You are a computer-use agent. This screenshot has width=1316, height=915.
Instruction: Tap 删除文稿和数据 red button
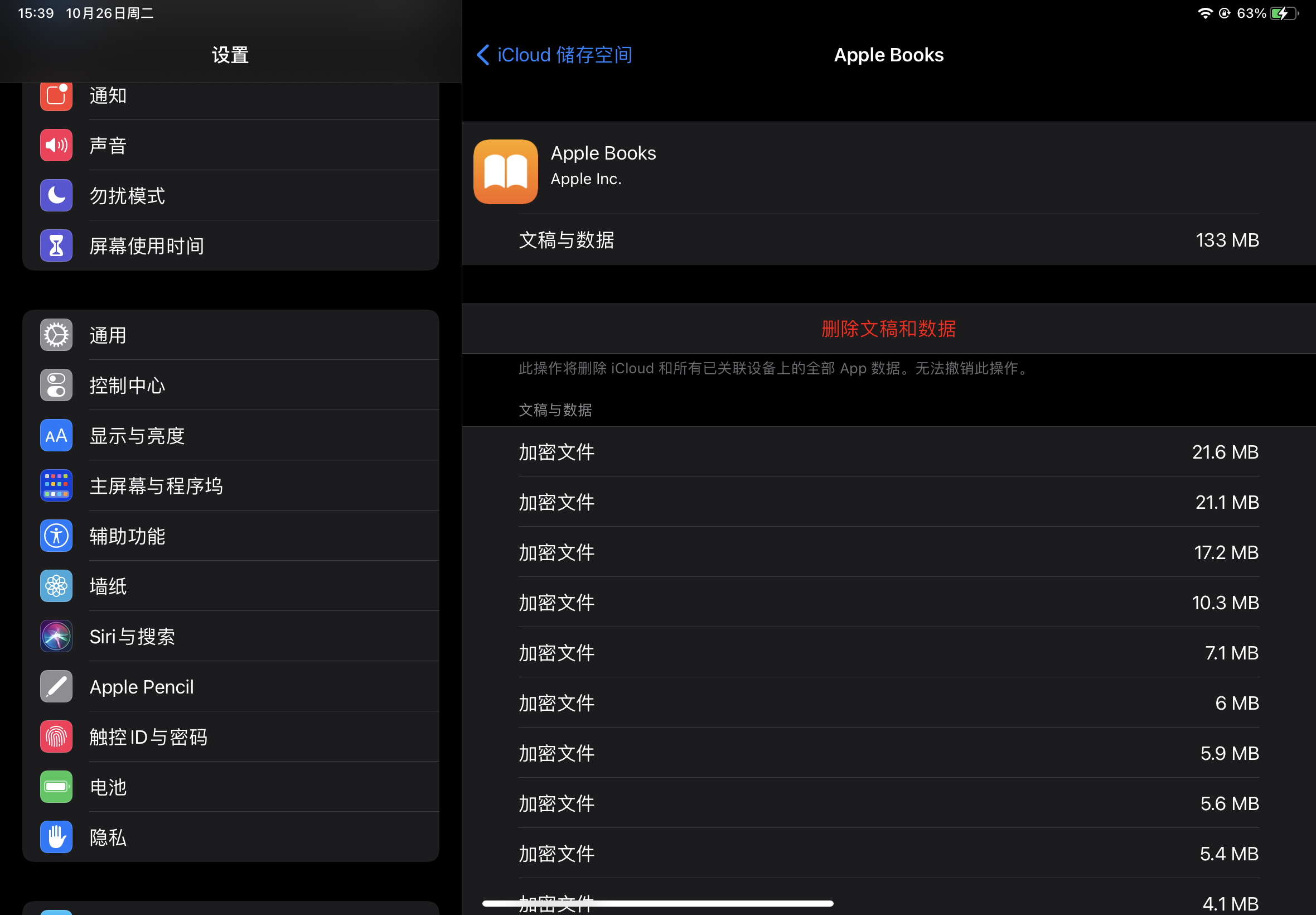(x=889, y=329)
